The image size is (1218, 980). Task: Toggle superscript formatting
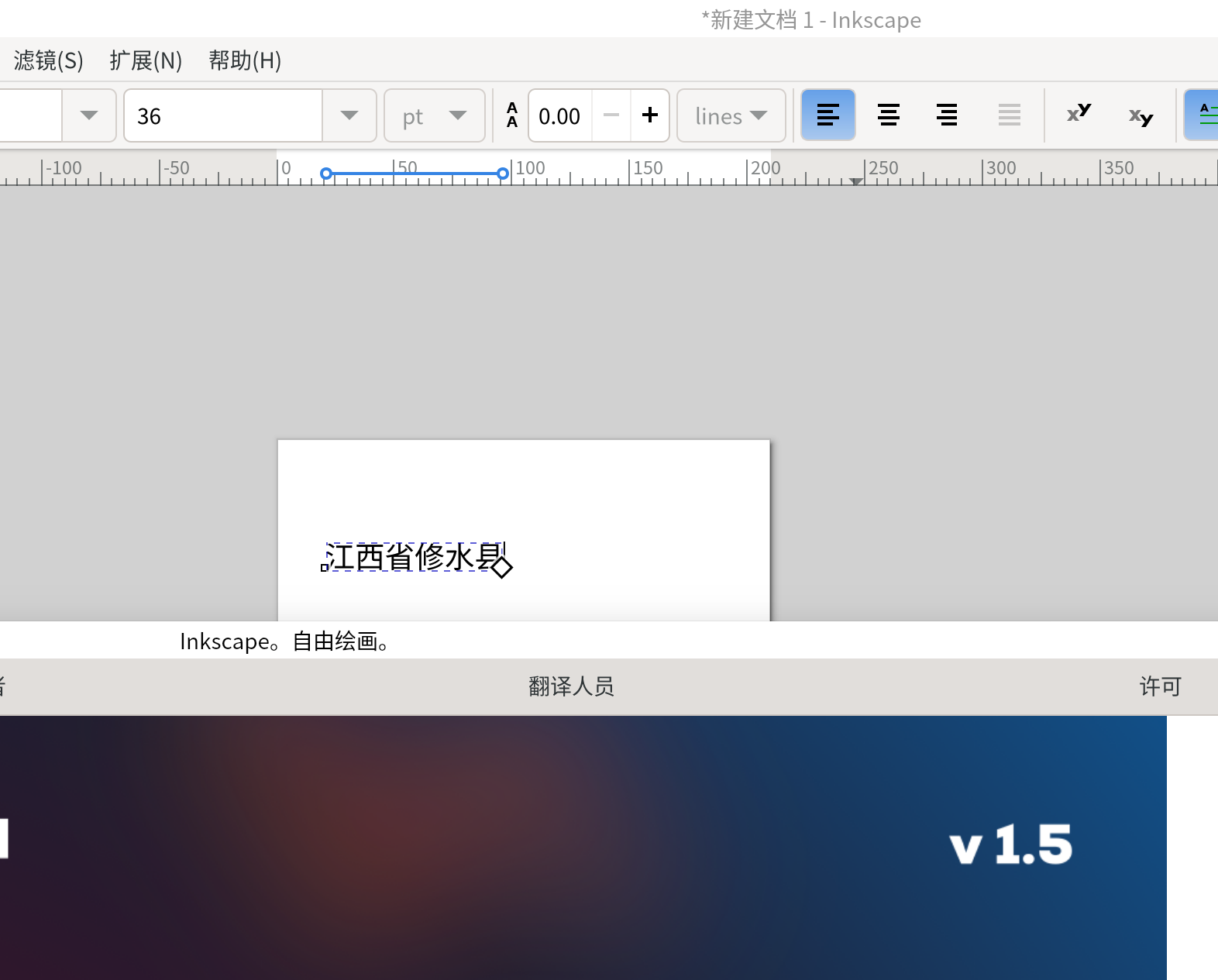1079,115
